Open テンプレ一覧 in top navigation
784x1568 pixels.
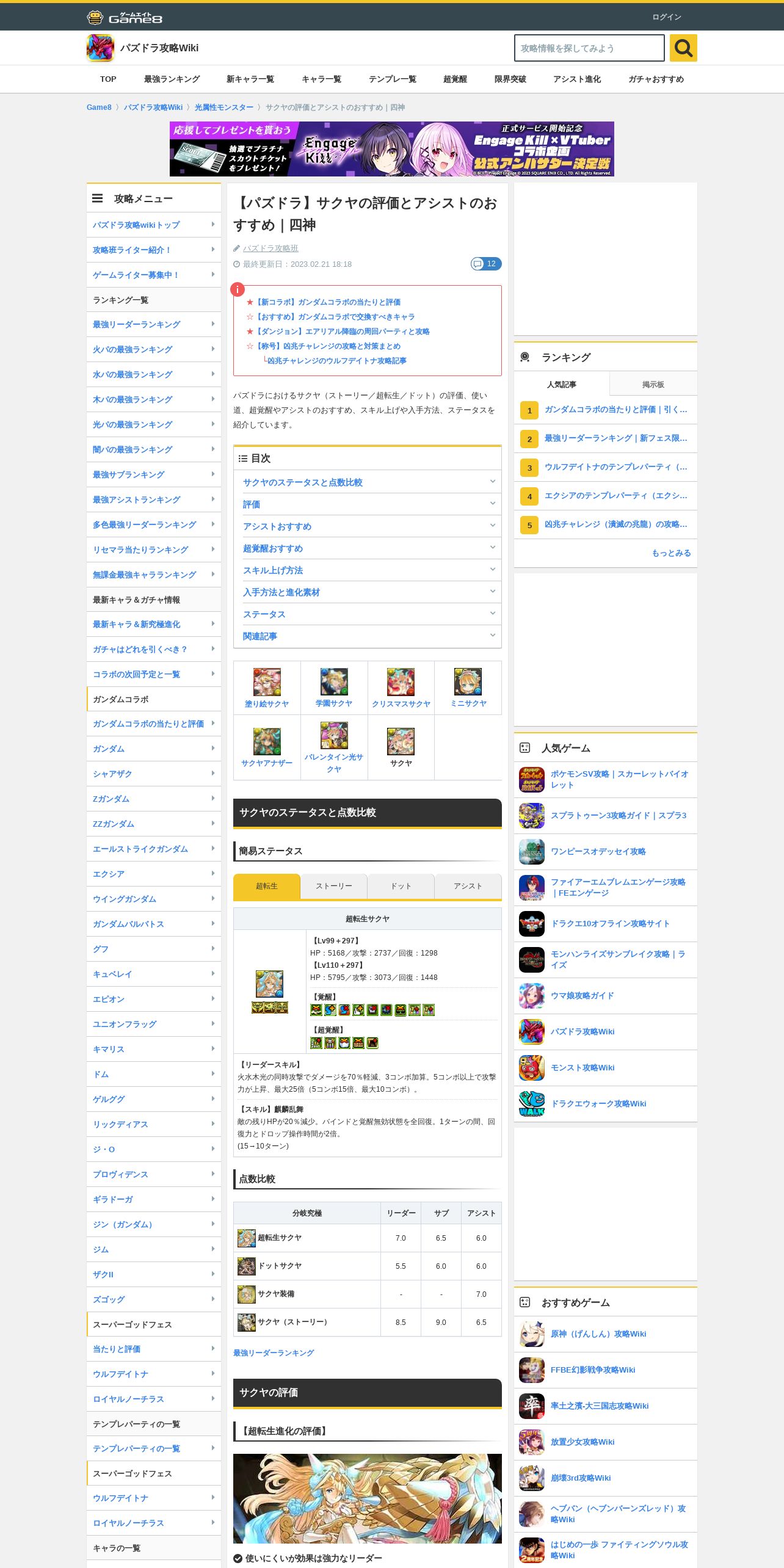point(393,79)
